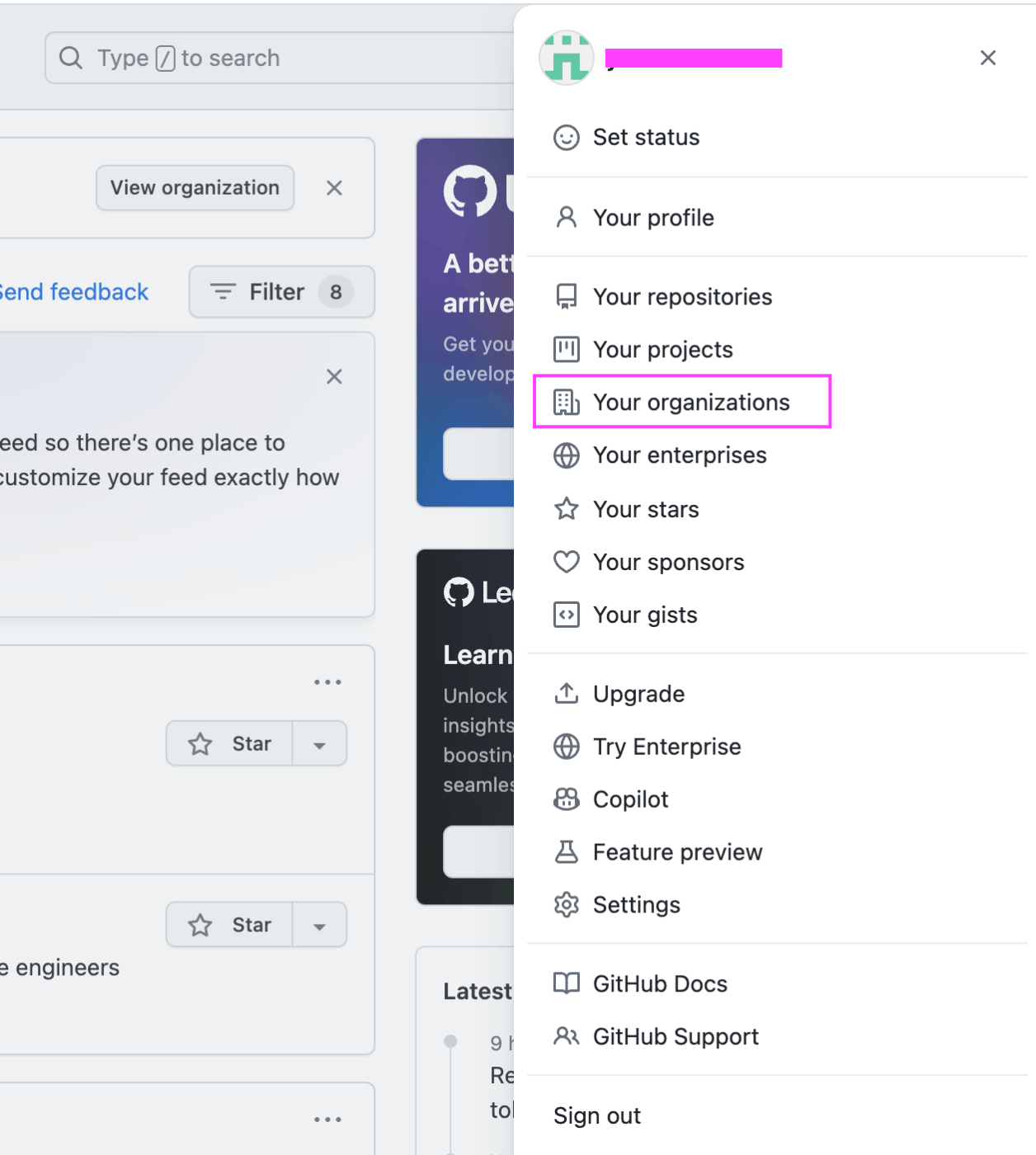1036x1155 pixels.
Task: Select the Feature preview beaker icon
Action: [567, 851]
